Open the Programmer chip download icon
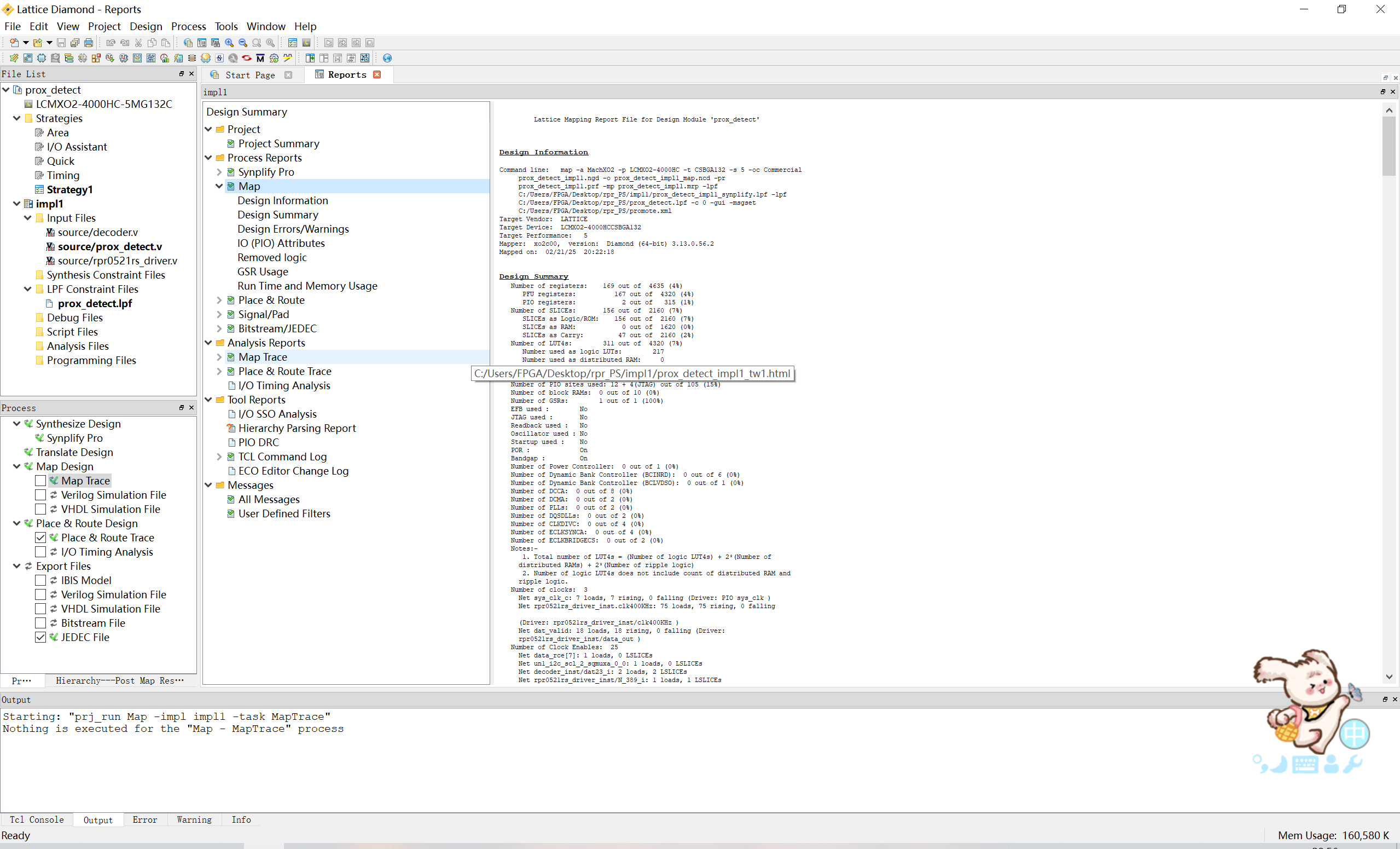The height and width of the screenshot is (849, 1400). point(206,58)
